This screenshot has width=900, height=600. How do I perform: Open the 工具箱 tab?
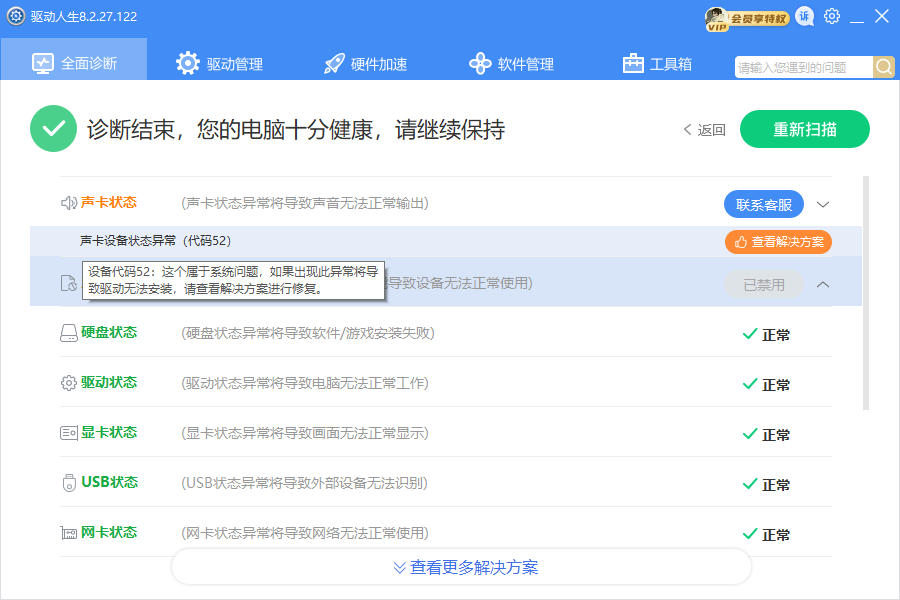(657, 63)
